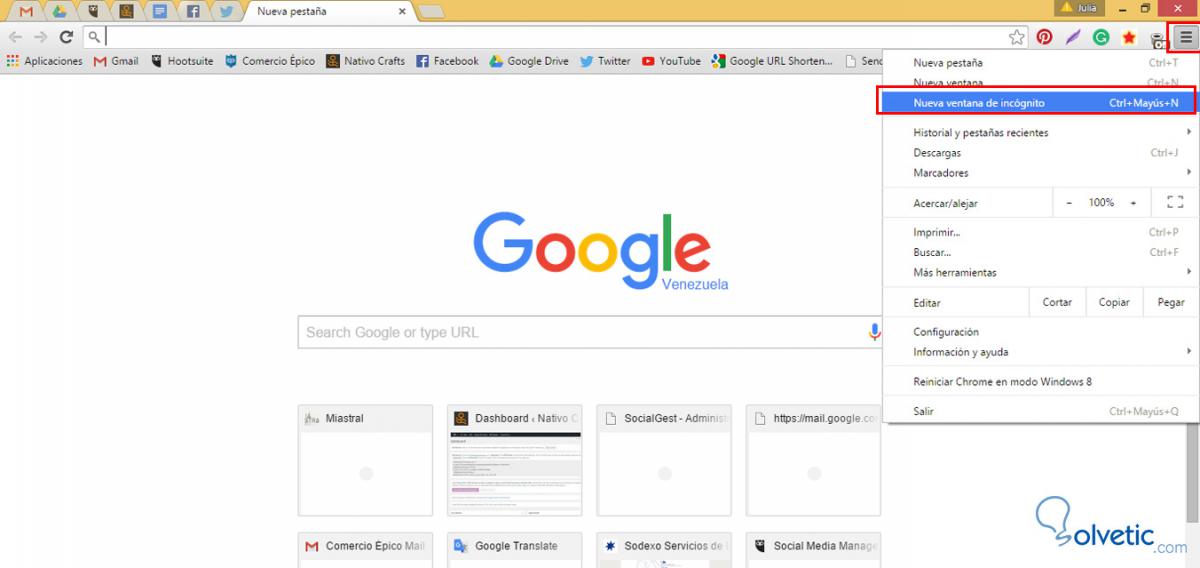Open the Comercio Épico bookmark

click(269, 61)
